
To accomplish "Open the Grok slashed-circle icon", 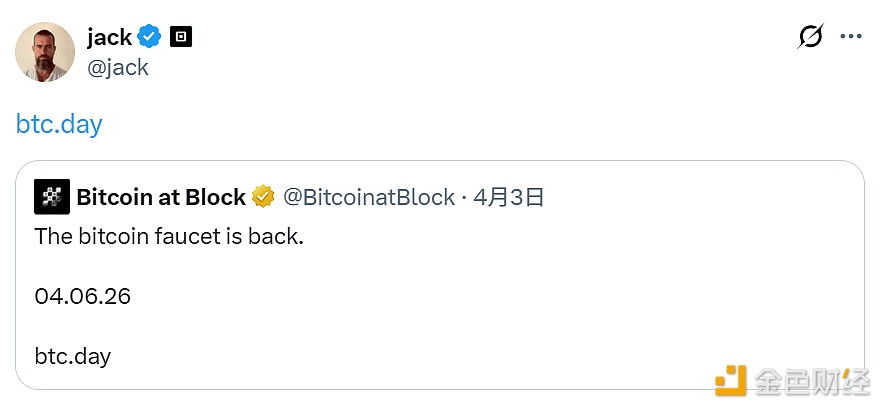I will [810, 37].
